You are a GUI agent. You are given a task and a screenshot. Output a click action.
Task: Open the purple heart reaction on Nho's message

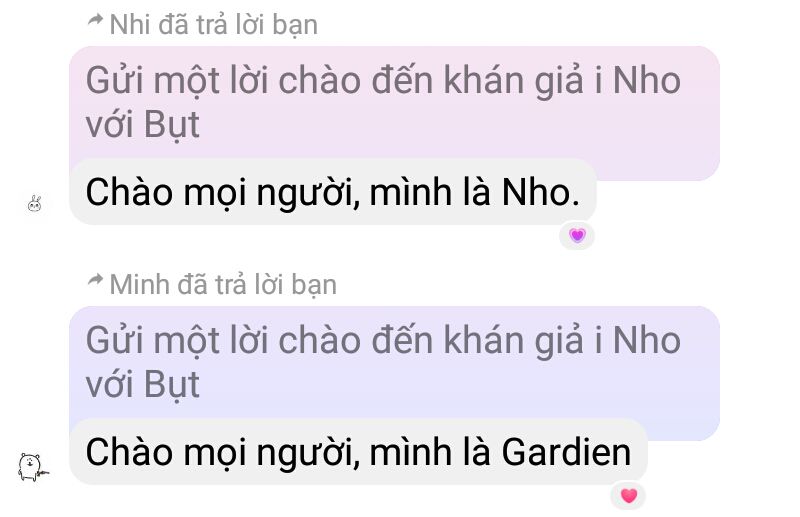tap(577, 236)
